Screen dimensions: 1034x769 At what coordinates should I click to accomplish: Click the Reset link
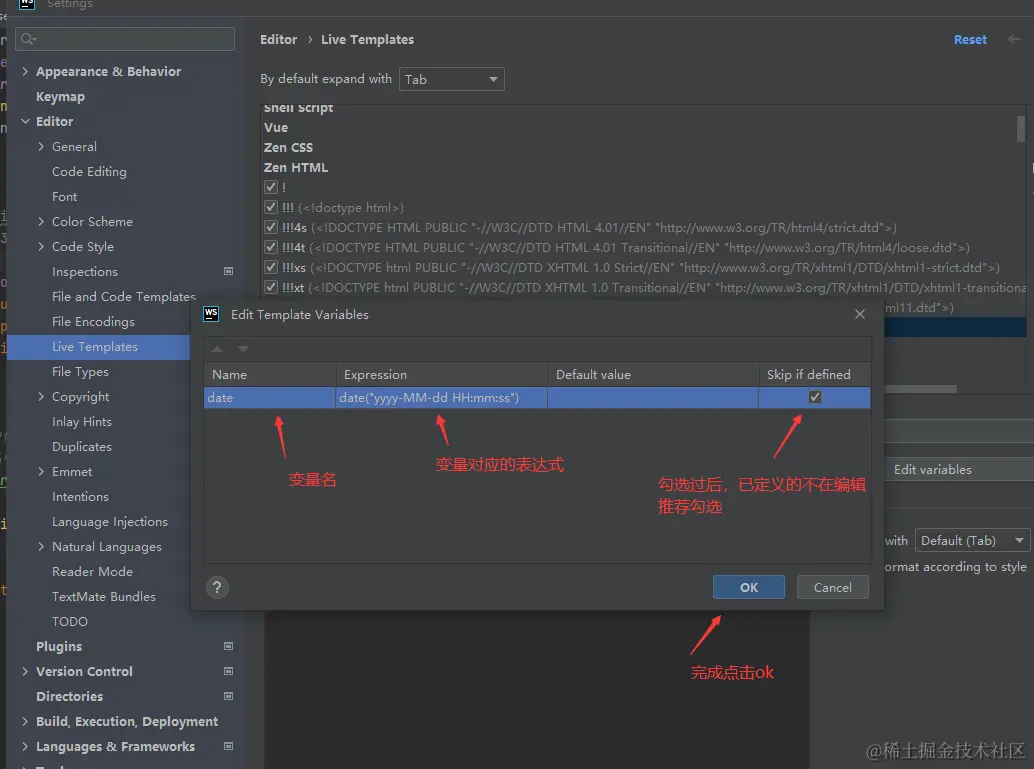click(x=970, y=40)
